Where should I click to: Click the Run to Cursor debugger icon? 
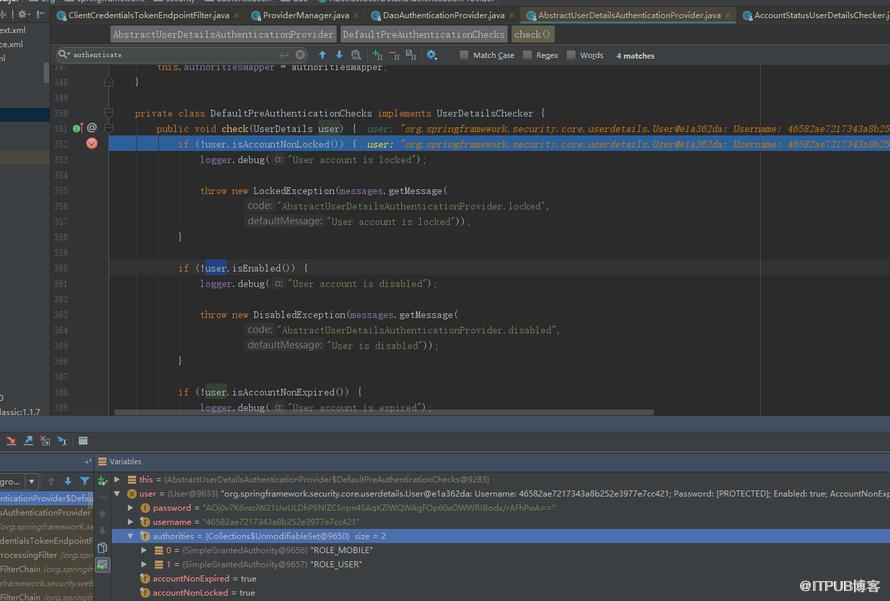pyautogui.click(x=62, y=441)
